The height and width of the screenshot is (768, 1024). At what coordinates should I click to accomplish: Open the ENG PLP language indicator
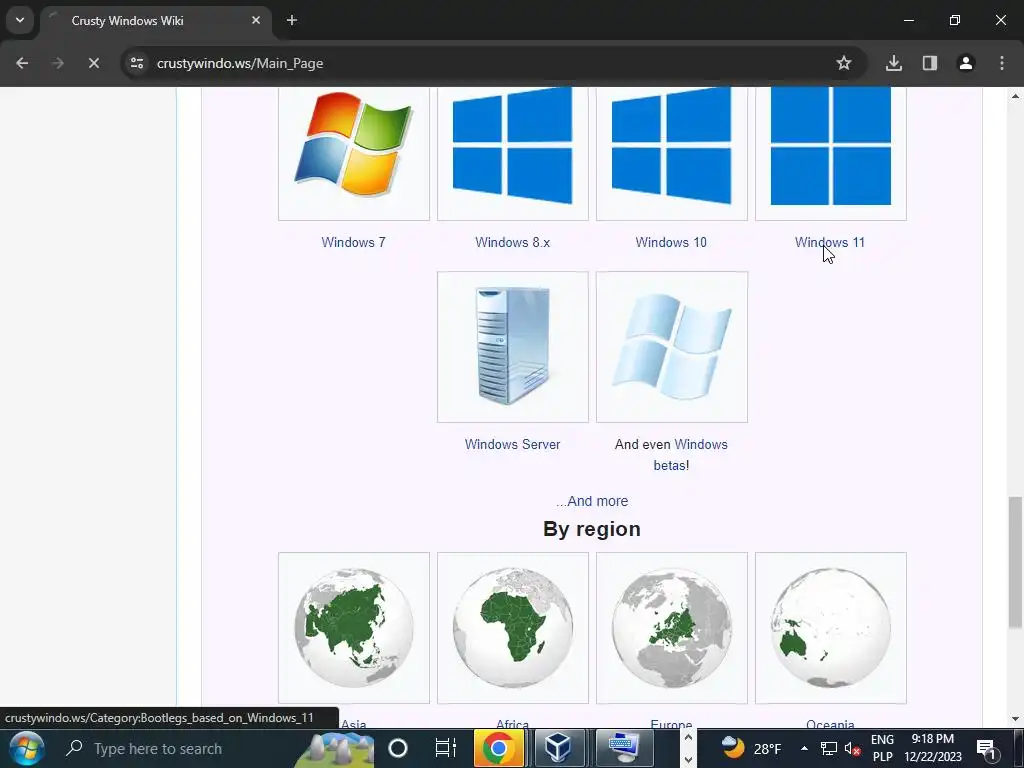tap(882, 748)
